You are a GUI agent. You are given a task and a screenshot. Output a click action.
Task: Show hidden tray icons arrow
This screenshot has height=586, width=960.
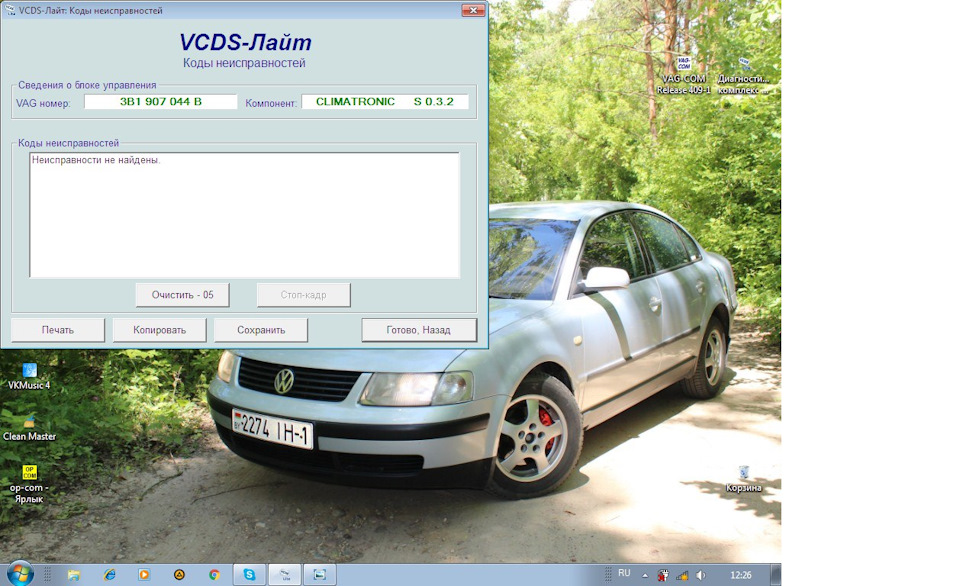tap(645, 576)
